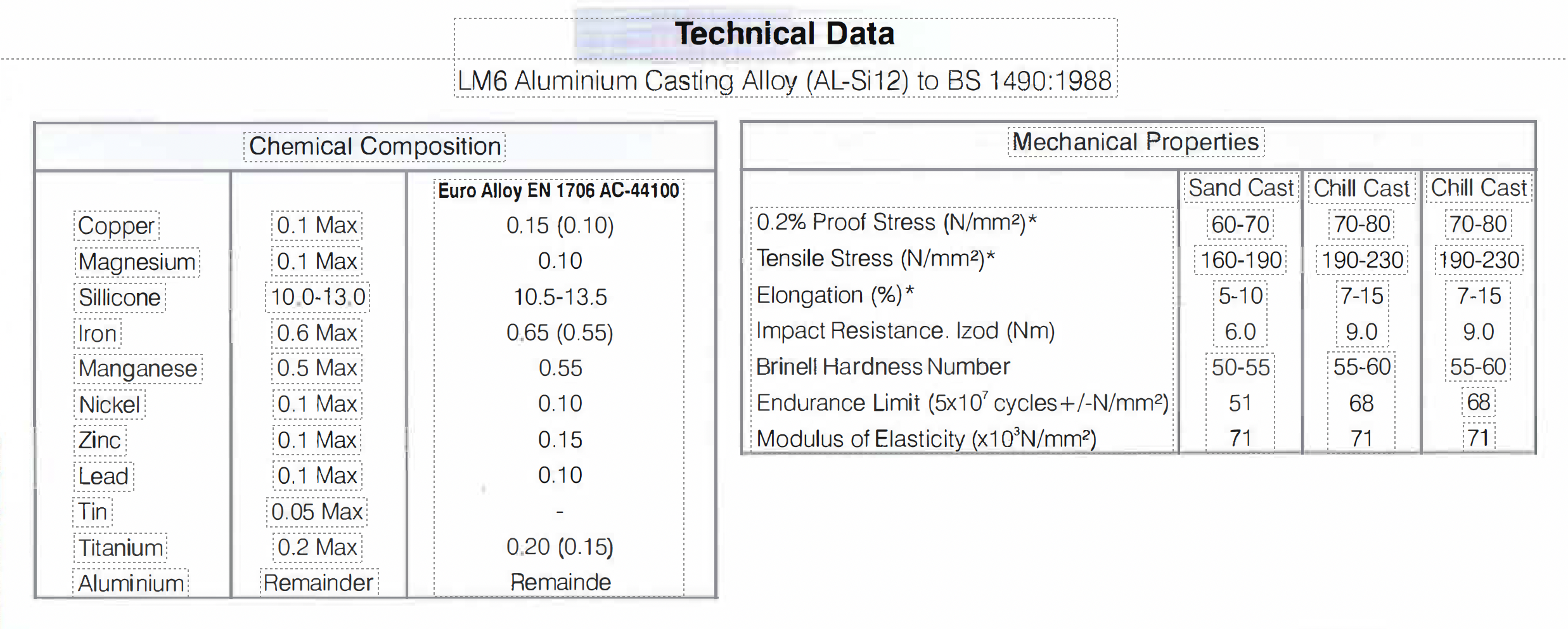Select the Sand Cast 50-55 hardness value
This screenshot has height=629, width=1568.
click(x=1240, y=368)
